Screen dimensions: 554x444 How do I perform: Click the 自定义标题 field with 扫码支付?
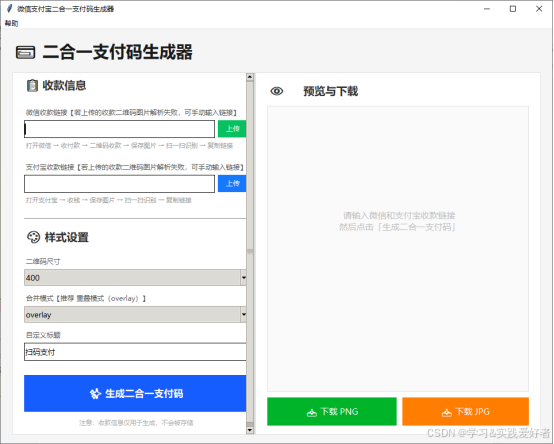[x=135, y=352]
